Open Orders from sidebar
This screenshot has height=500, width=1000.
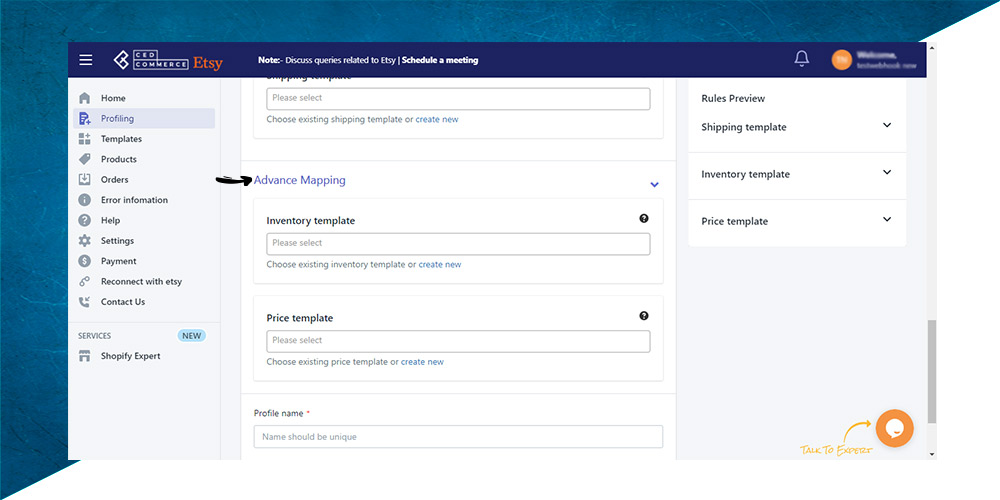coord(114,180)
